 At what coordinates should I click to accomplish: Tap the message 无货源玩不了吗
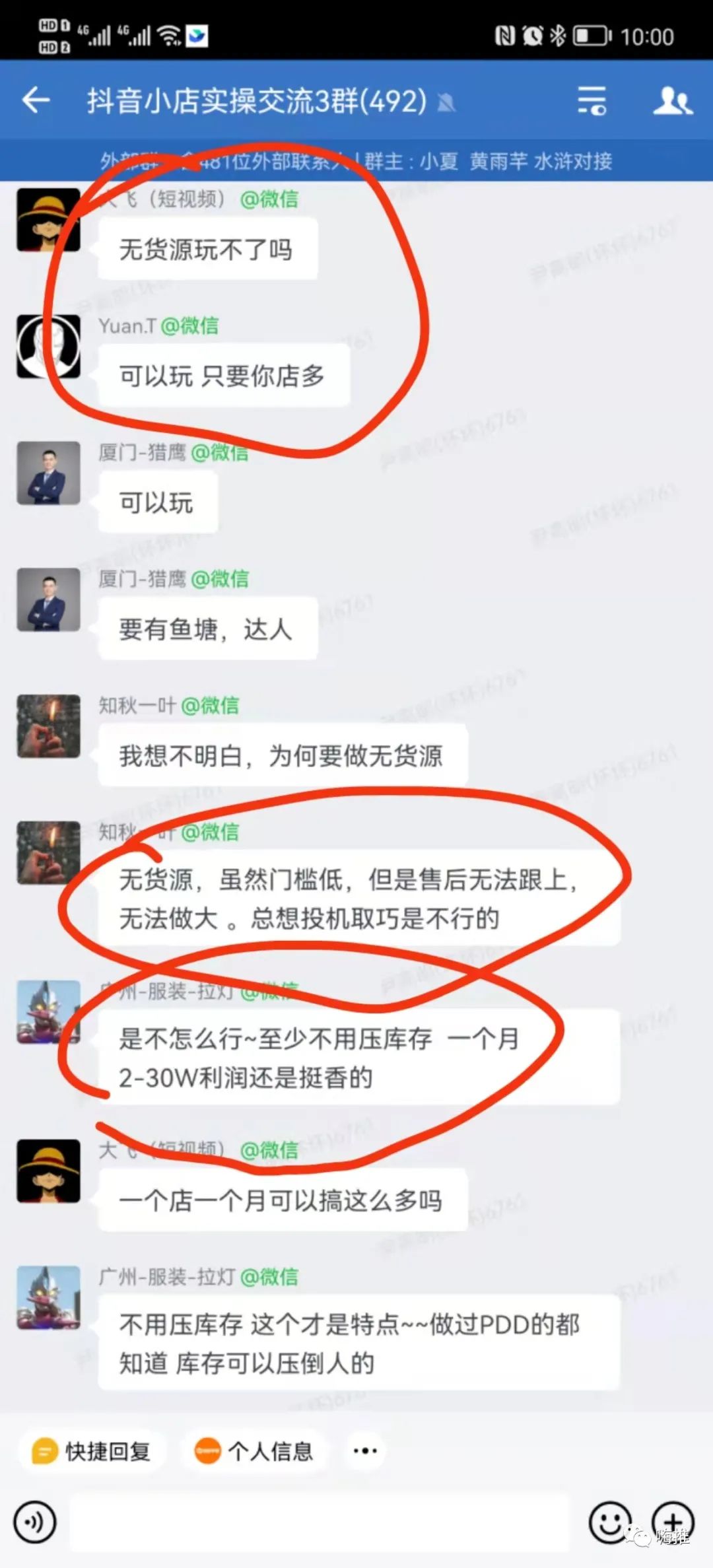(208, 250)
